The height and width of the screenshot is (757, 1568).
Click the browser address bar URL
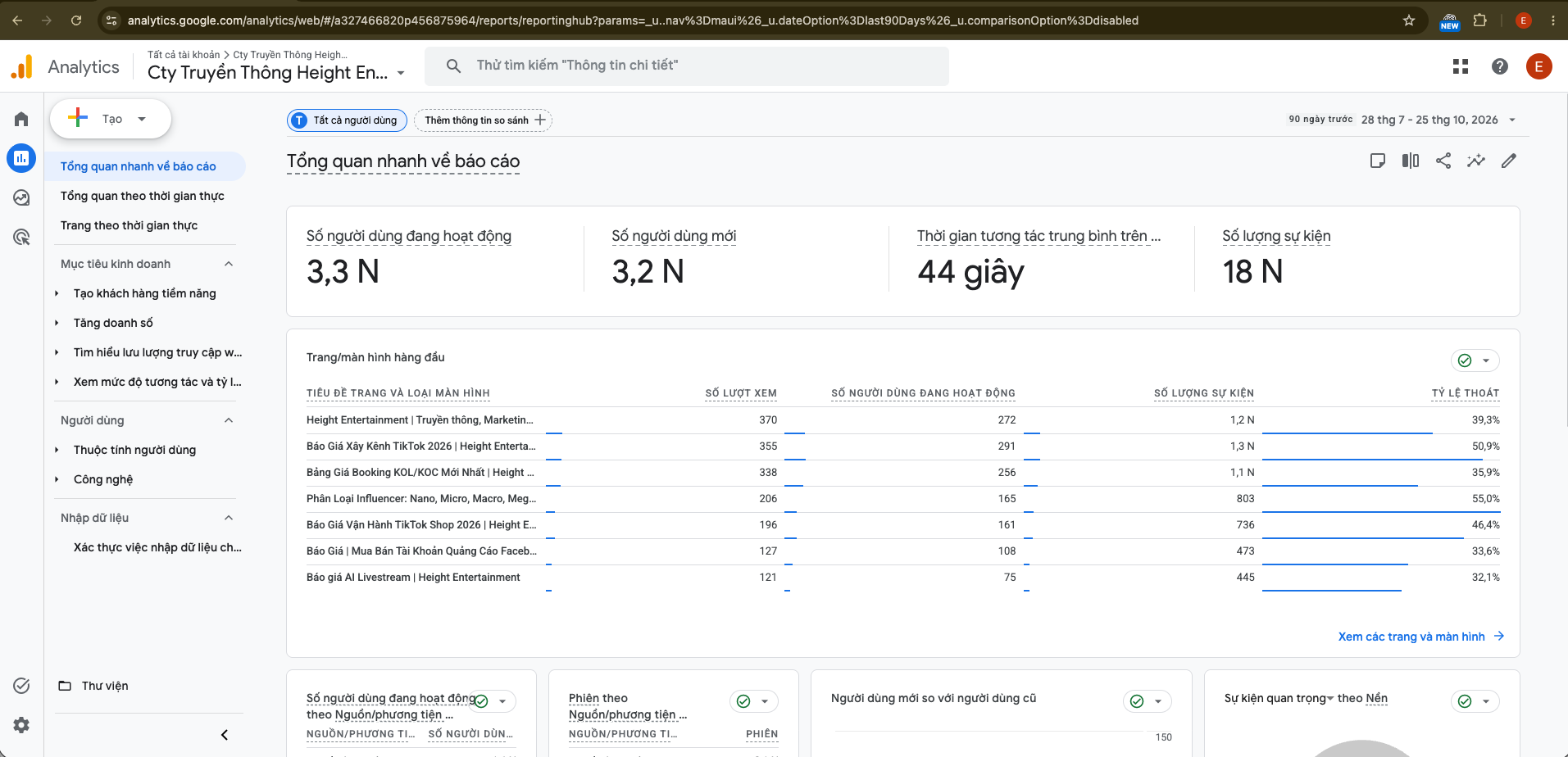(x=633, y=20)
